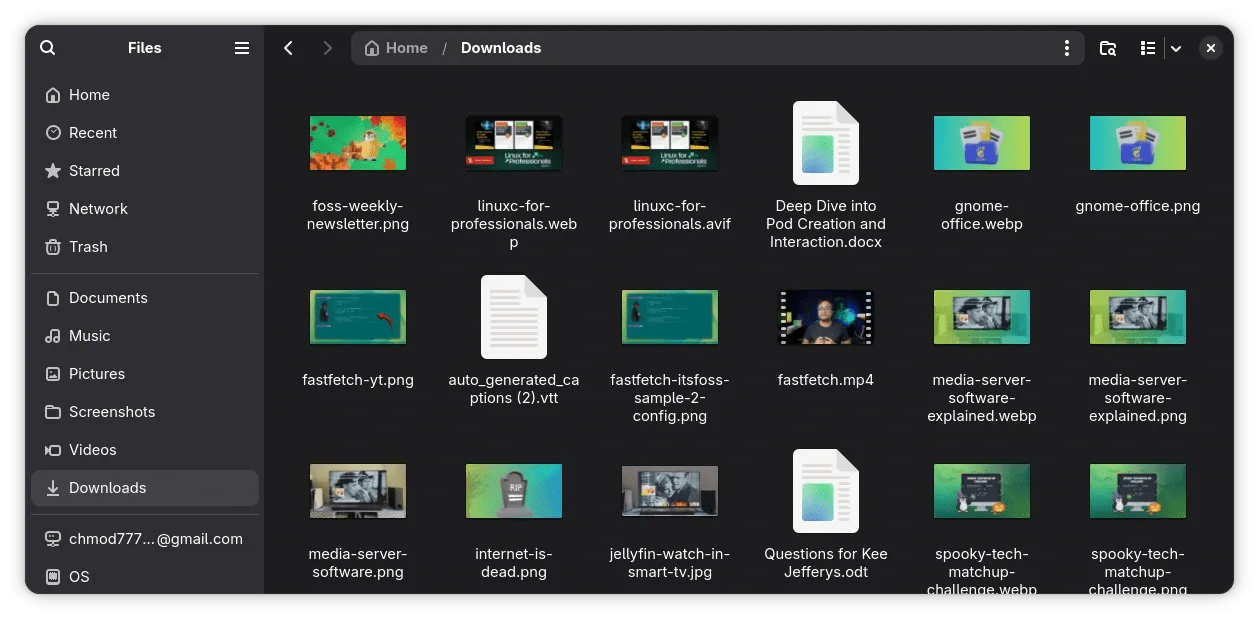
Task: Go back with the left arrow
Action: click(288, 48)
